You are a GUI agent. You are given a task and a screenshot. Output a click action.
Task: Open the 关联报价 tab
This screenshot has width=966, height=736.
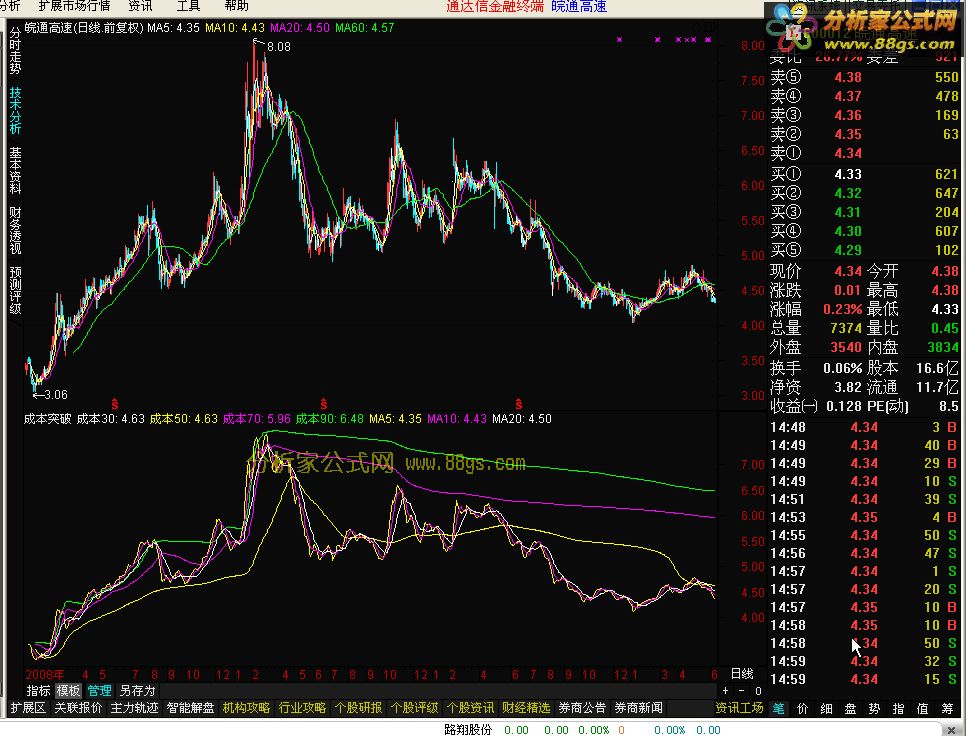[78, 708]
